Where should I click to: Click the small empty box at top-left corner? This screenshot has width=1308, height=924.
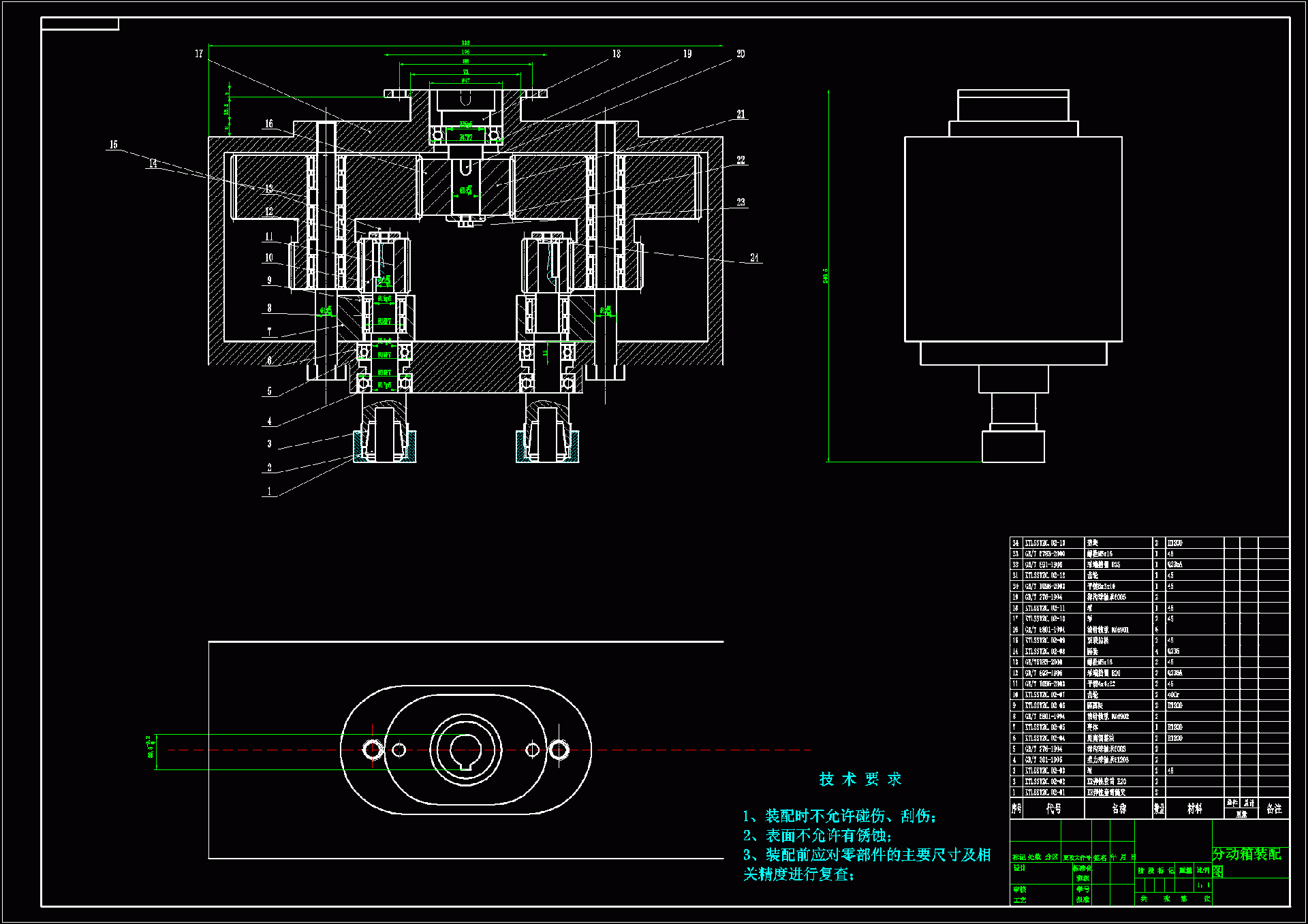80,25
